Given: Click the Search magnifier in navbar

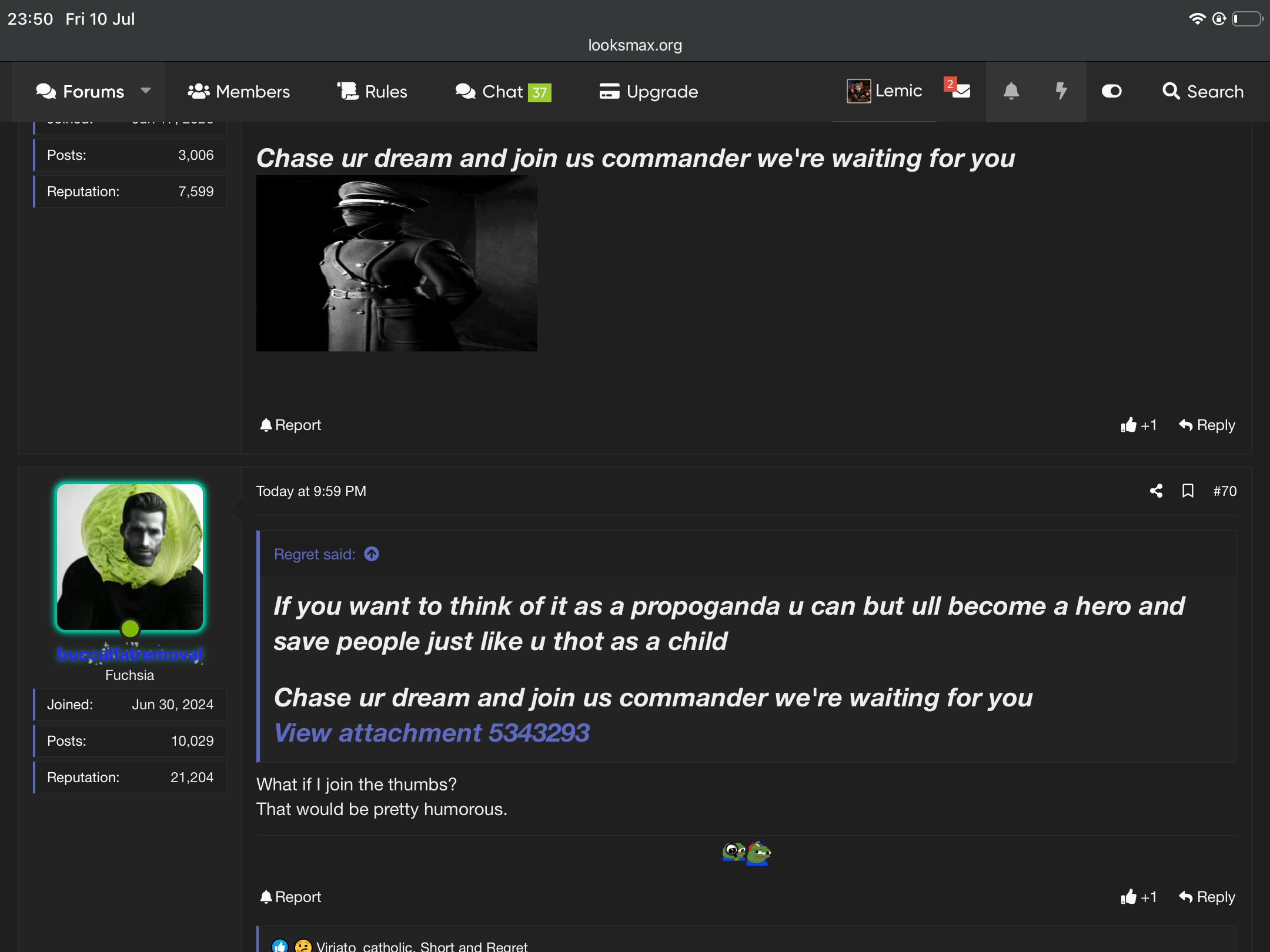Looking at the screenshot, I should point(1203,92).
